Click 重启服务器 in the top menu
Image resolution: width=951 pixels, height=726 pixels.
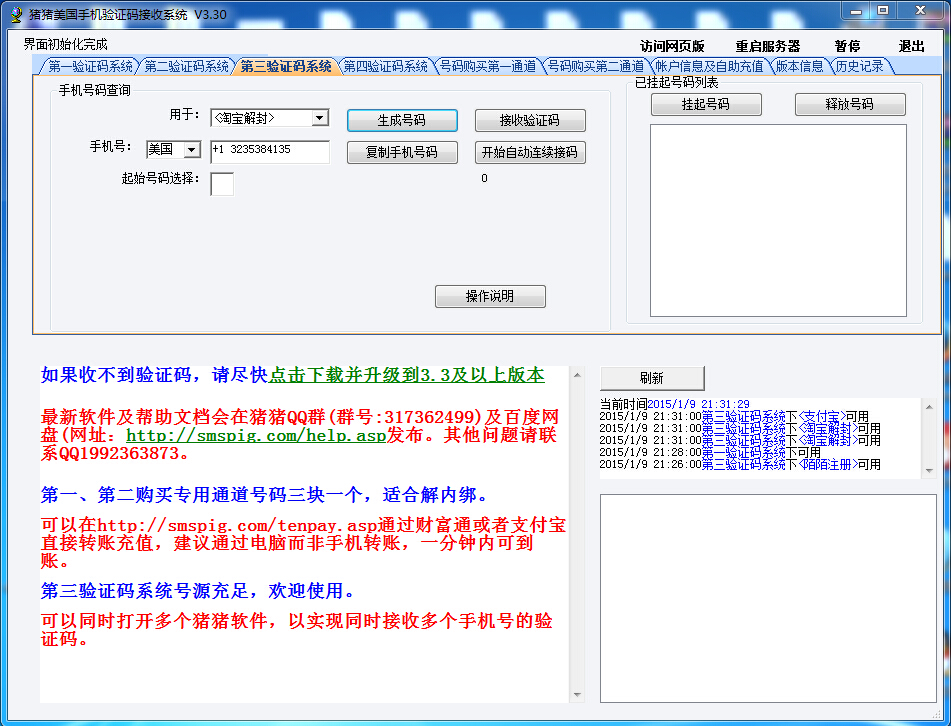(768, 46)
